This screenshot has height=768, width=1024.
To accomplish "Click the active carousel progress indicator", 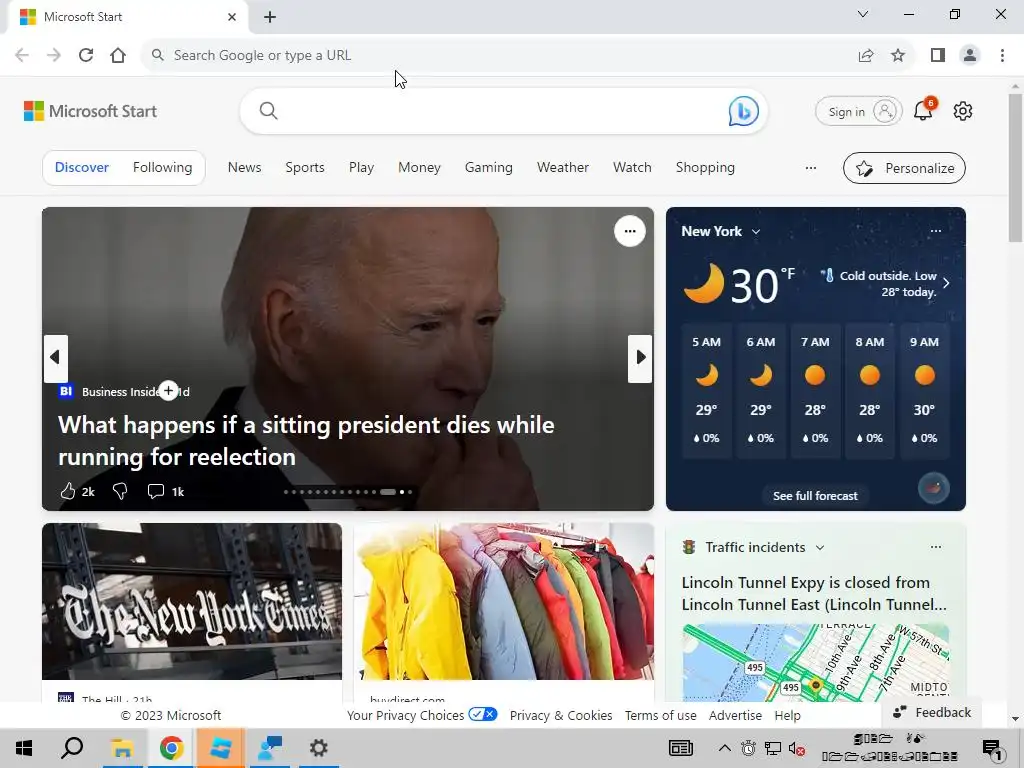I will point(388,492).
